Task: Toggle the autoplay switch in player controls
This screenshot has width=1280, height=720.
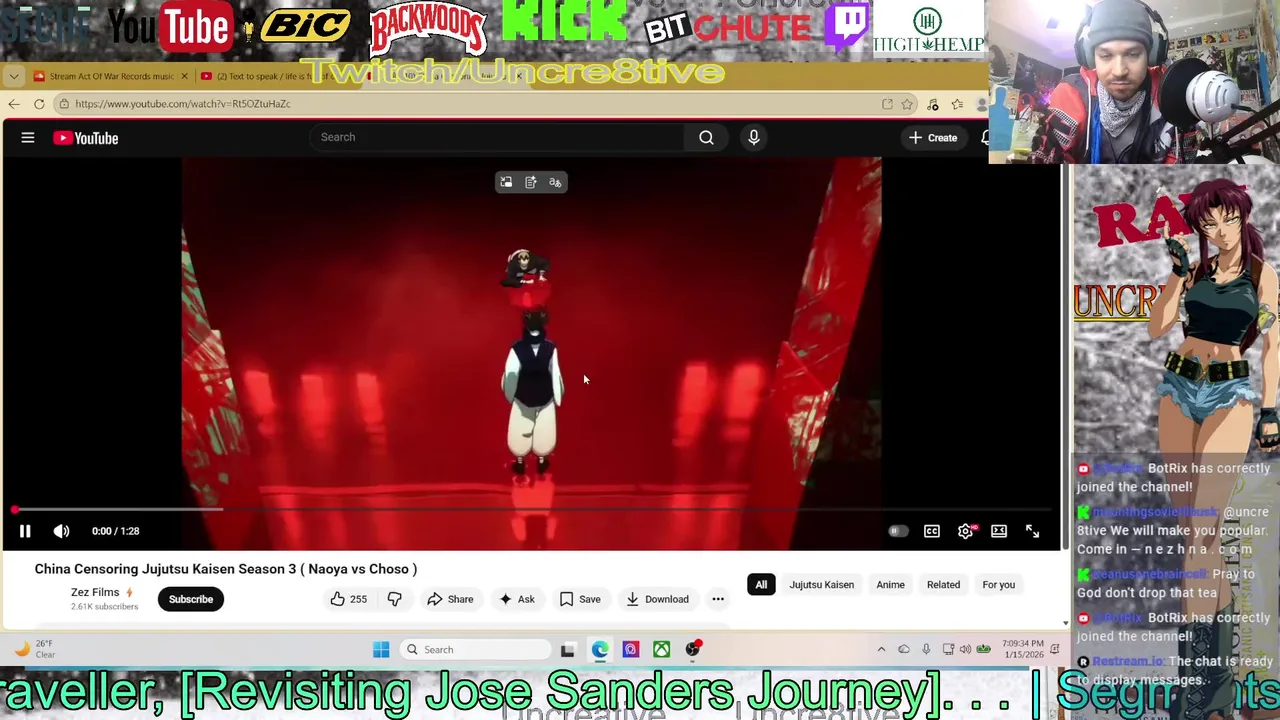Action: point(897,531)
